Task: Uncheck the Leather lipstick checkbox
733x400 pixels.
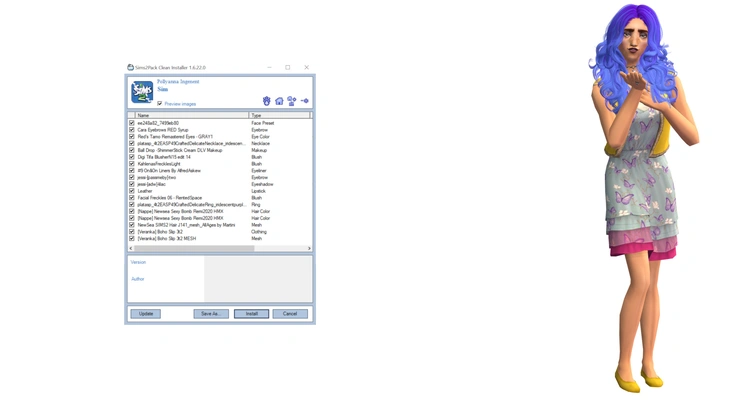Action: [132, 191]
